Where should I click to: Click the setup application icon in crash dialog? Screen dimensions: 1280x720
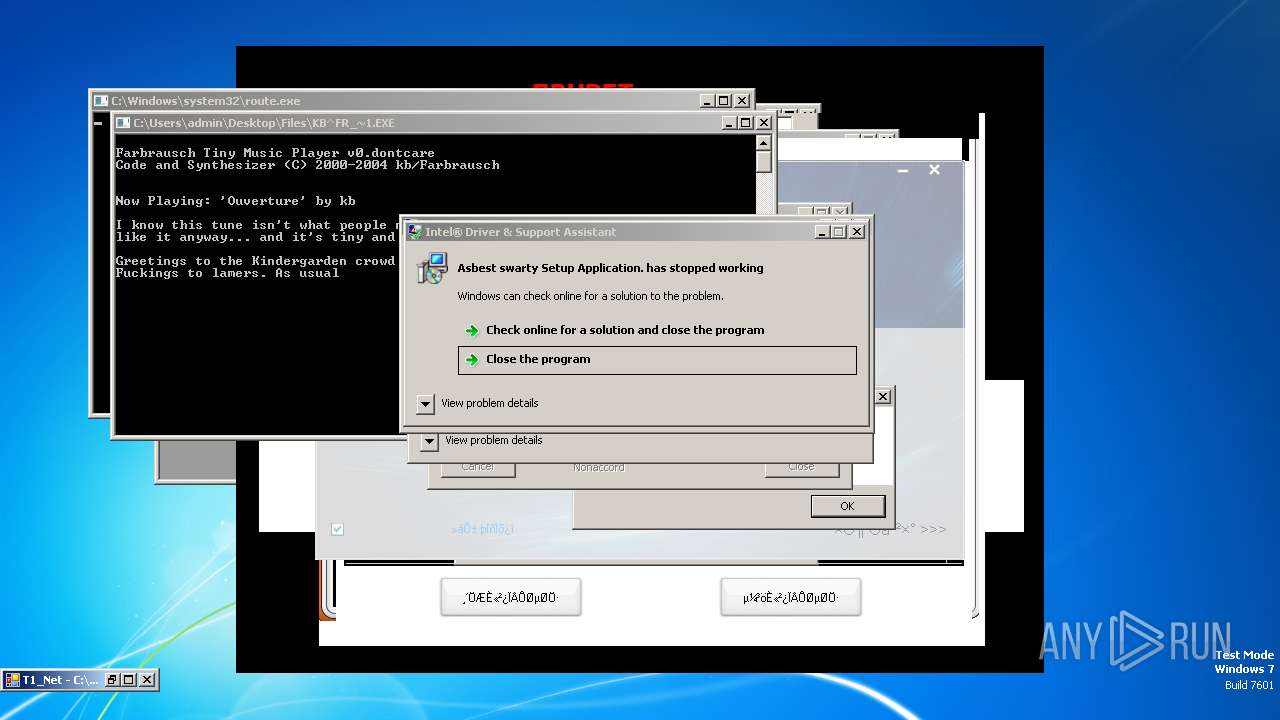[433, 268]
